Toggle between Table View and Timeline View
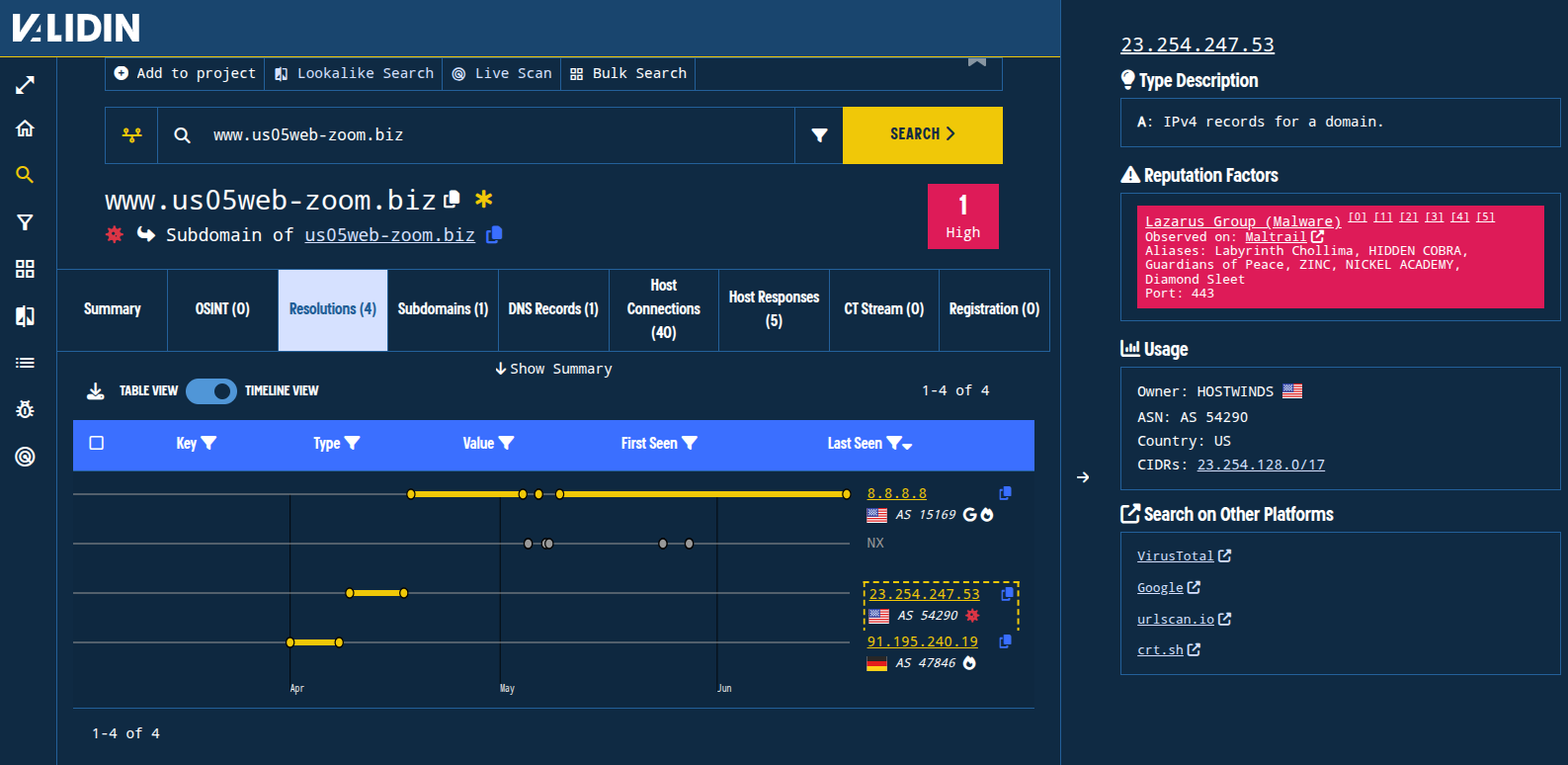 pyautogui.click(x=210, y=391)
